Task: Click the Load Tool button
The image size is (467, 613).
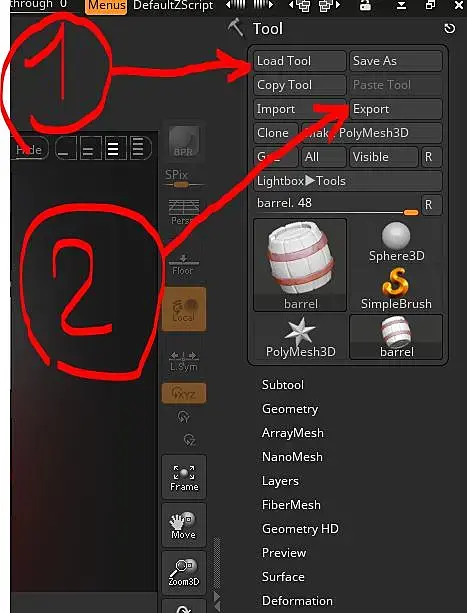Action: [x=300, y=61]
